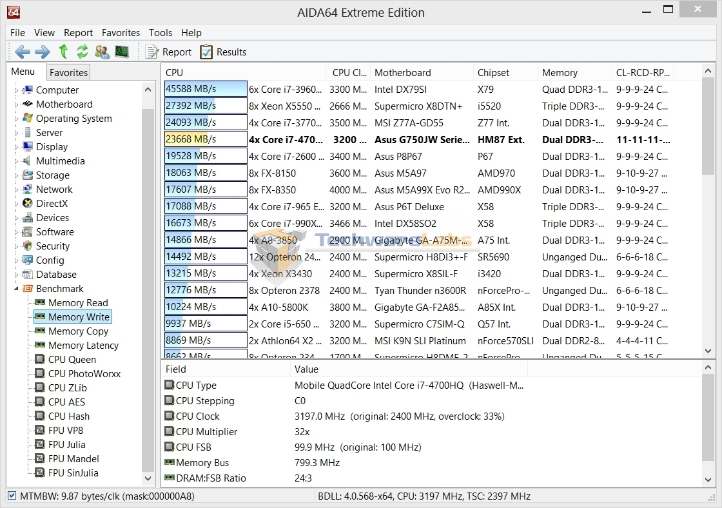Select CPU PhotoWorxx benchmark
The height and width of the screenshot is (508, 722).
[84, 374]
